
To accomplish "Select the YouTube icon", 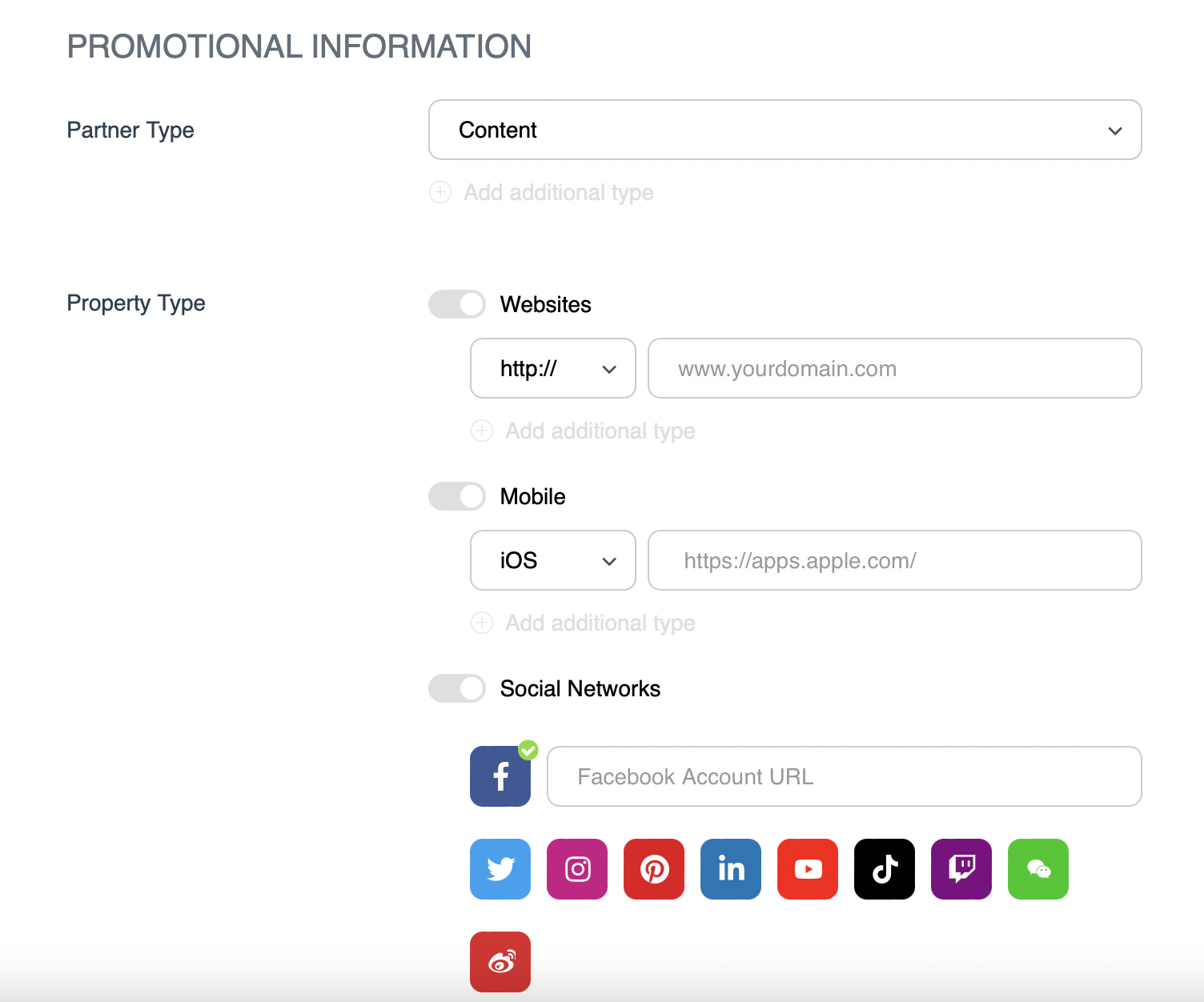I will tap(808, 869).
